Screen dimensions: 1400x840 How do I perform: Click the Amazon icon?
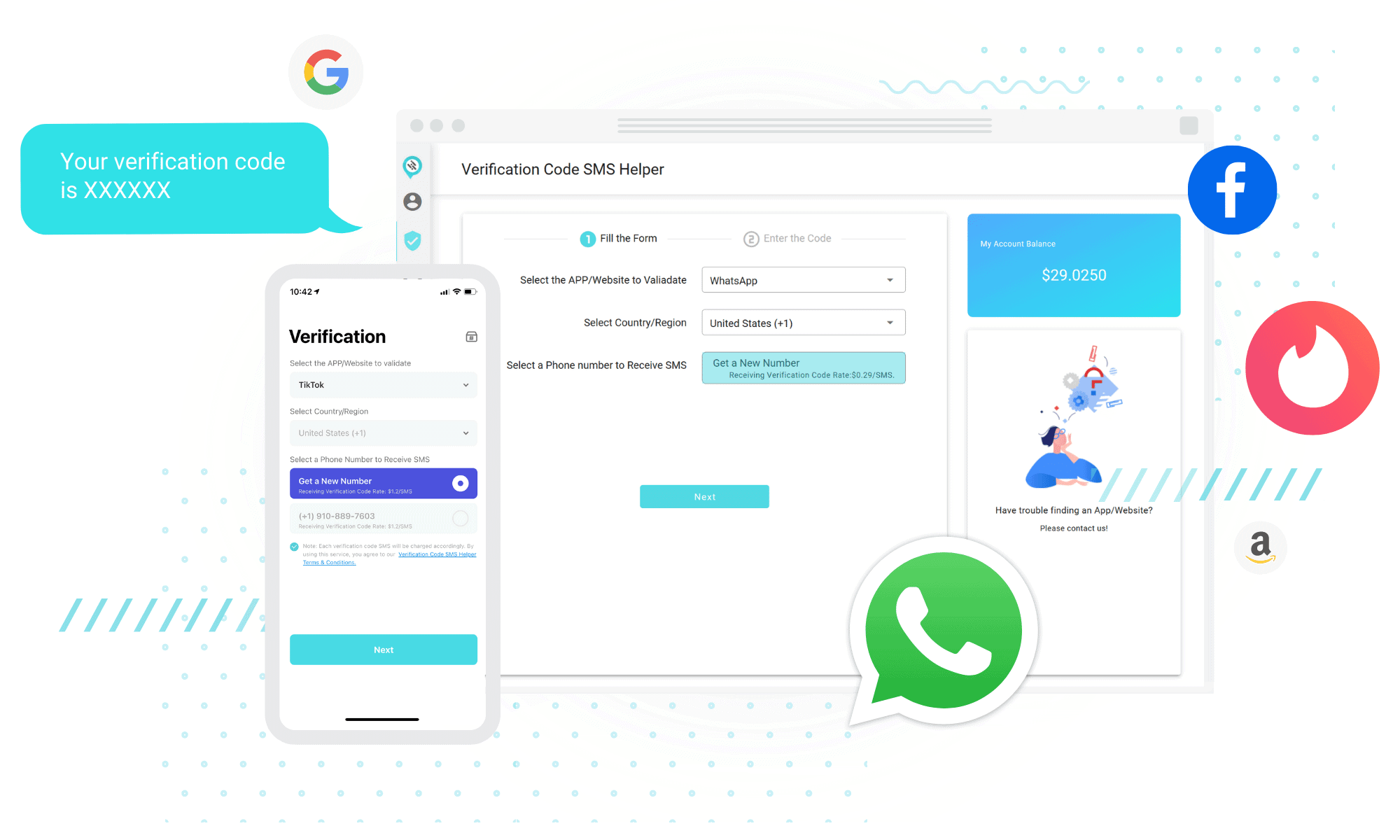pyautogui.click(x=1257, y=546)
